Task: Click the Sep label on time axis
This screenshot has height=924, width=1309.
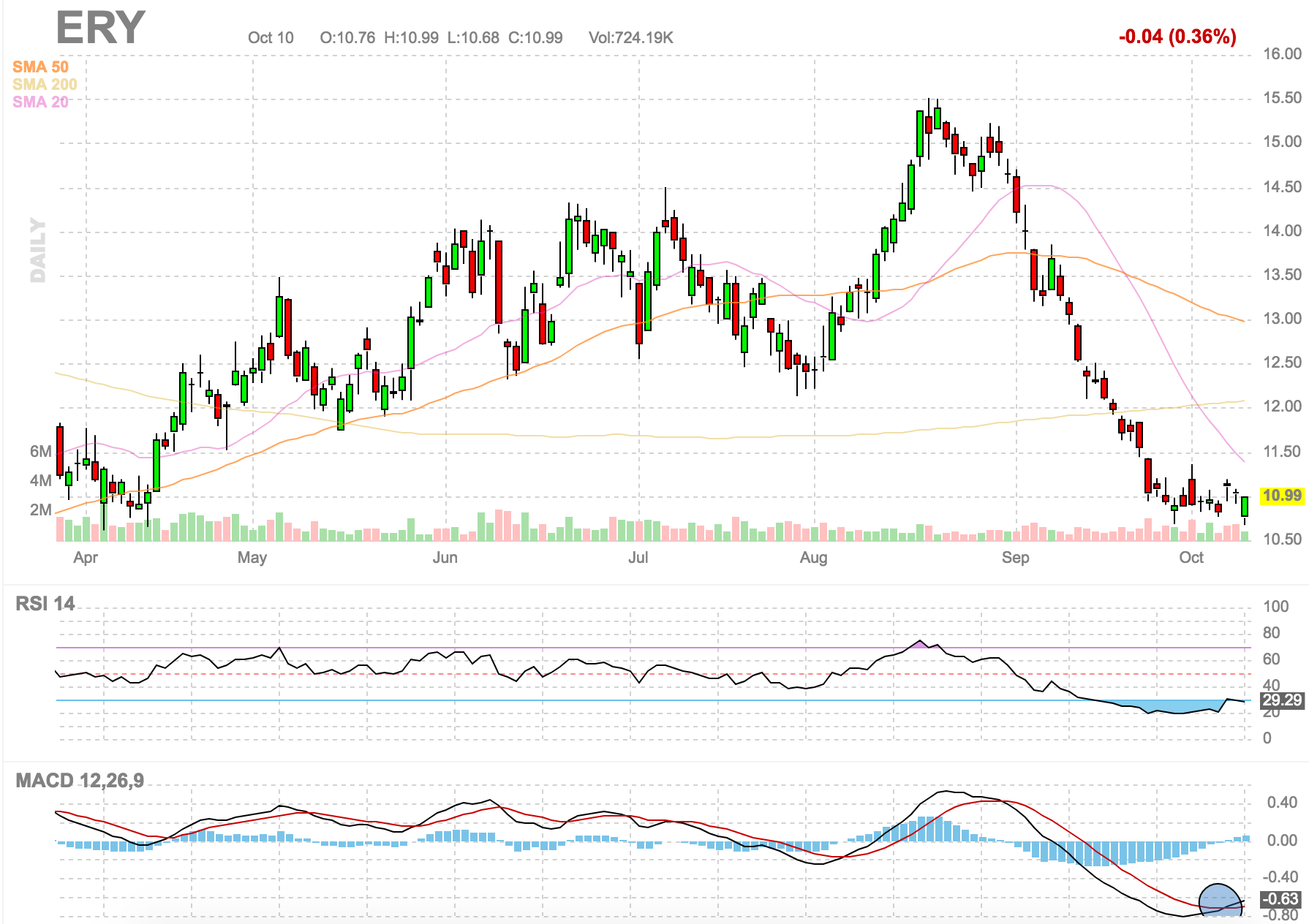Action: 1015,558
